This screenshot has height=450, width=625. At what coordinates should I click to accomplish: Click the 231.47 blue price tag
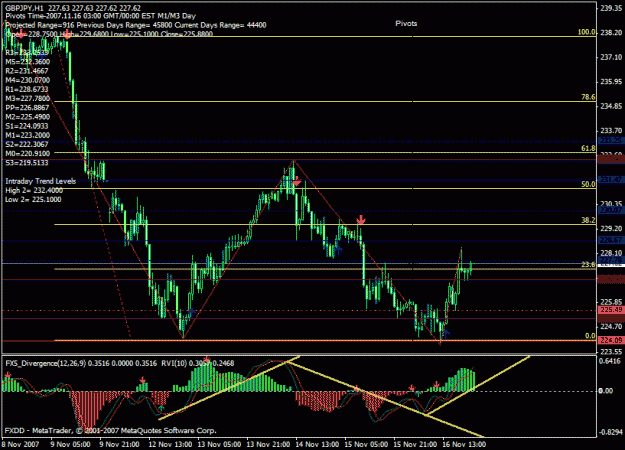point(611,180)
